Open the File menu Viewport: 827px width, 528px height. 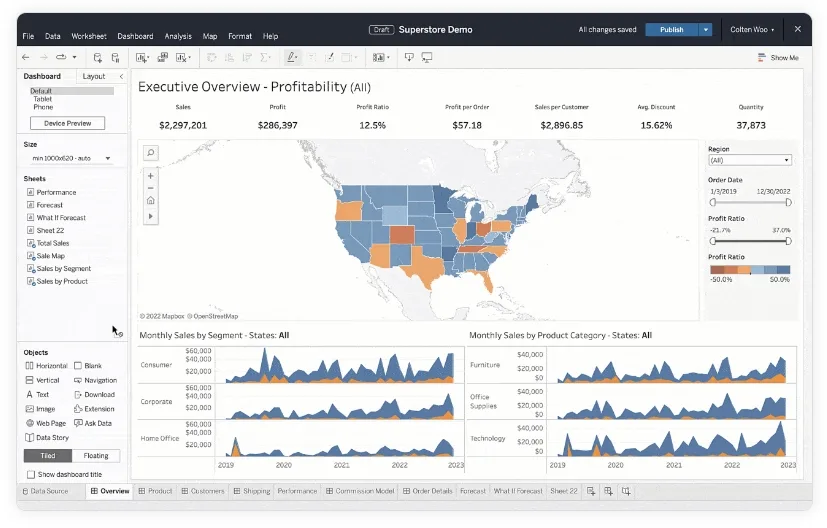28,36
